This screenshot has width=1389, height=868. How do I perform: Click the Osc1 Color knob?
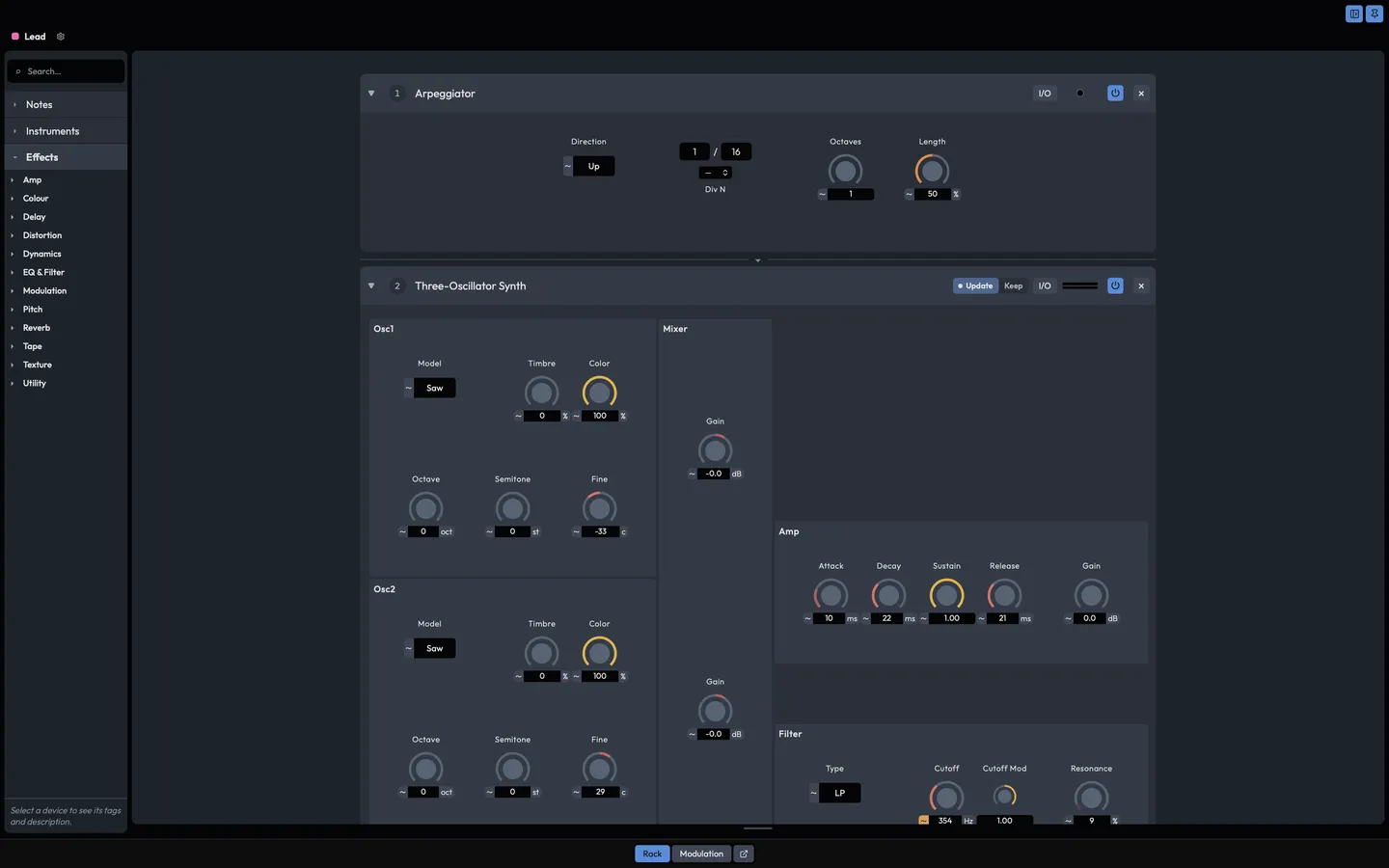click(x=599, y=393)
